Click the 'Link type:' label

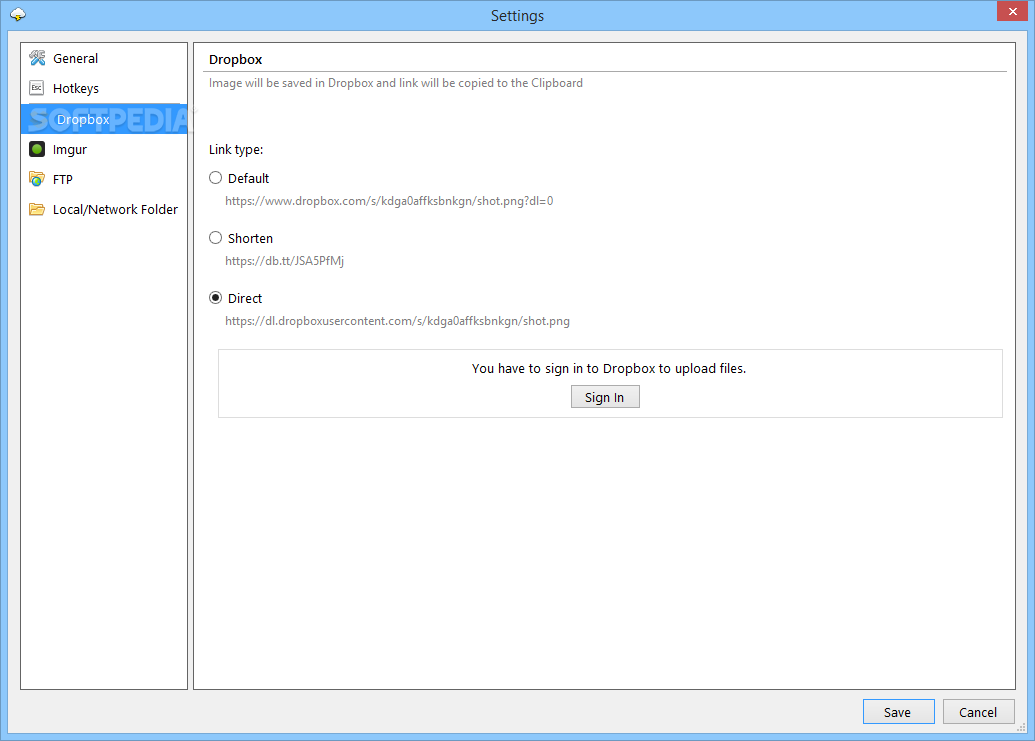point(236,150)
